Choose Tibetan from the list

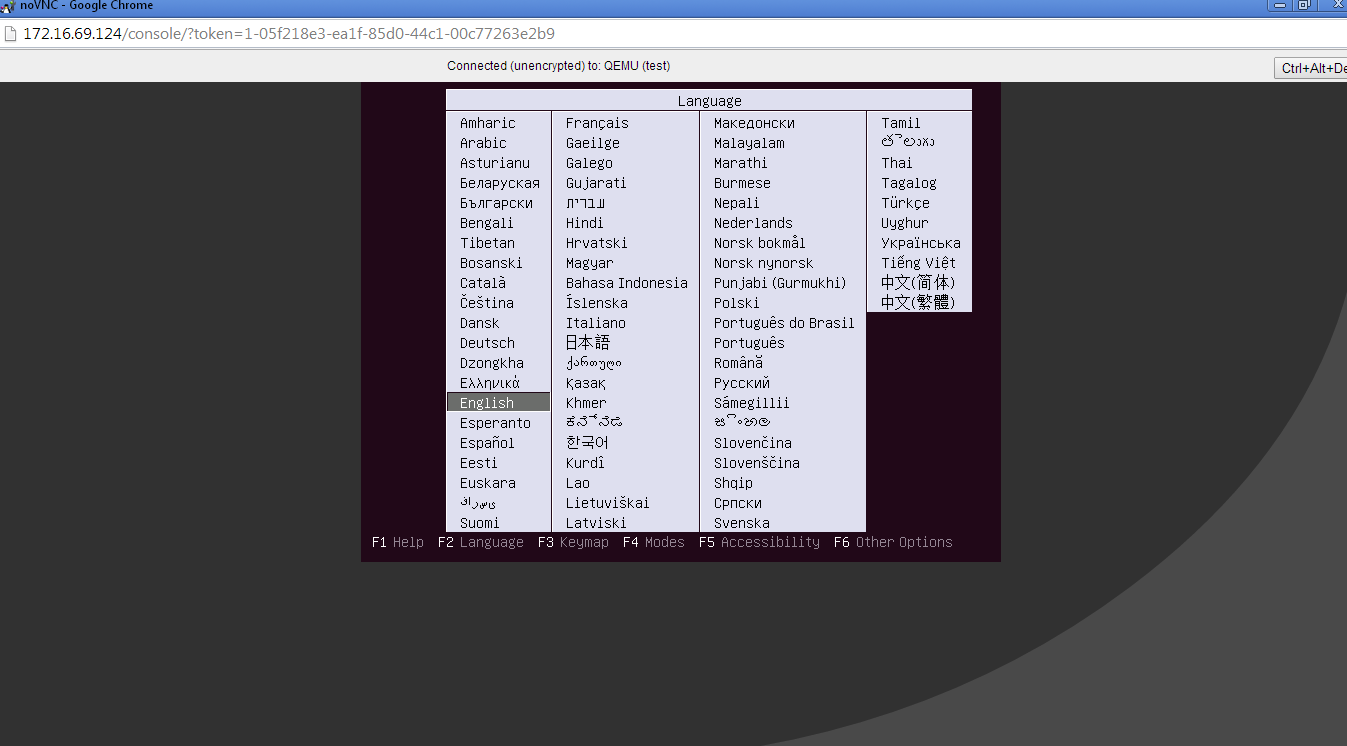(x=488, y=243)
